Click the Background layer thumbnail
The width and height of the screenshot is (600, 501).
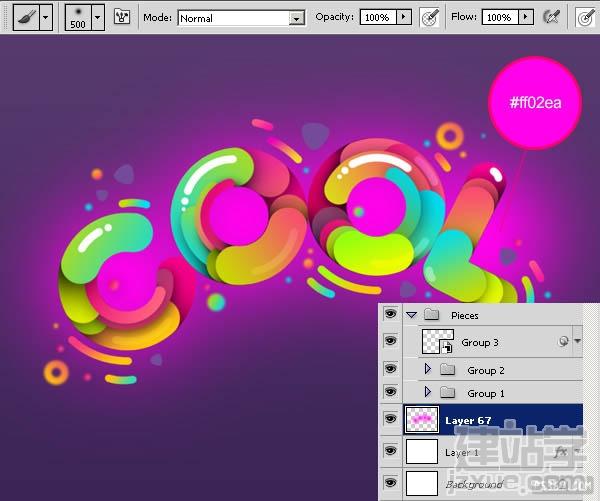click(x=422, y=483)
